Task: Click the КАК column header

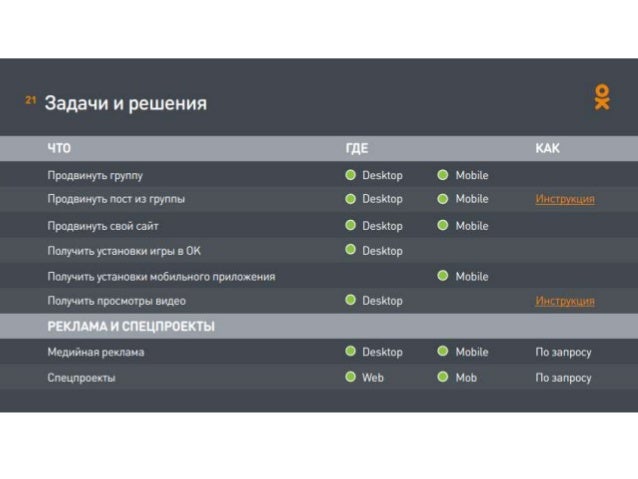Action: [547, 149]
